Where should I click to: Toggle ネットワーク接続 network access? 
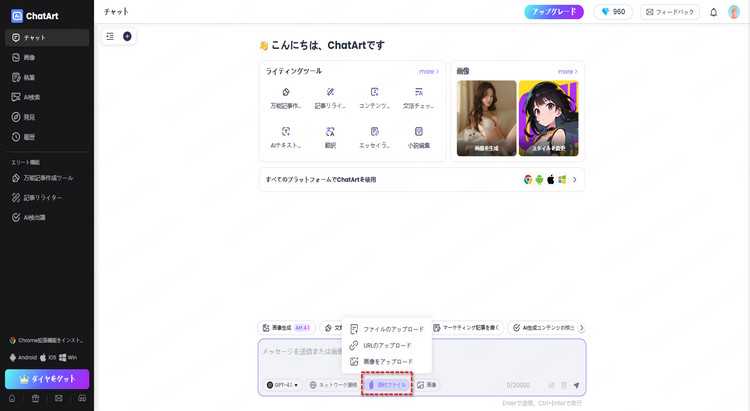click(x=333, y=385)
